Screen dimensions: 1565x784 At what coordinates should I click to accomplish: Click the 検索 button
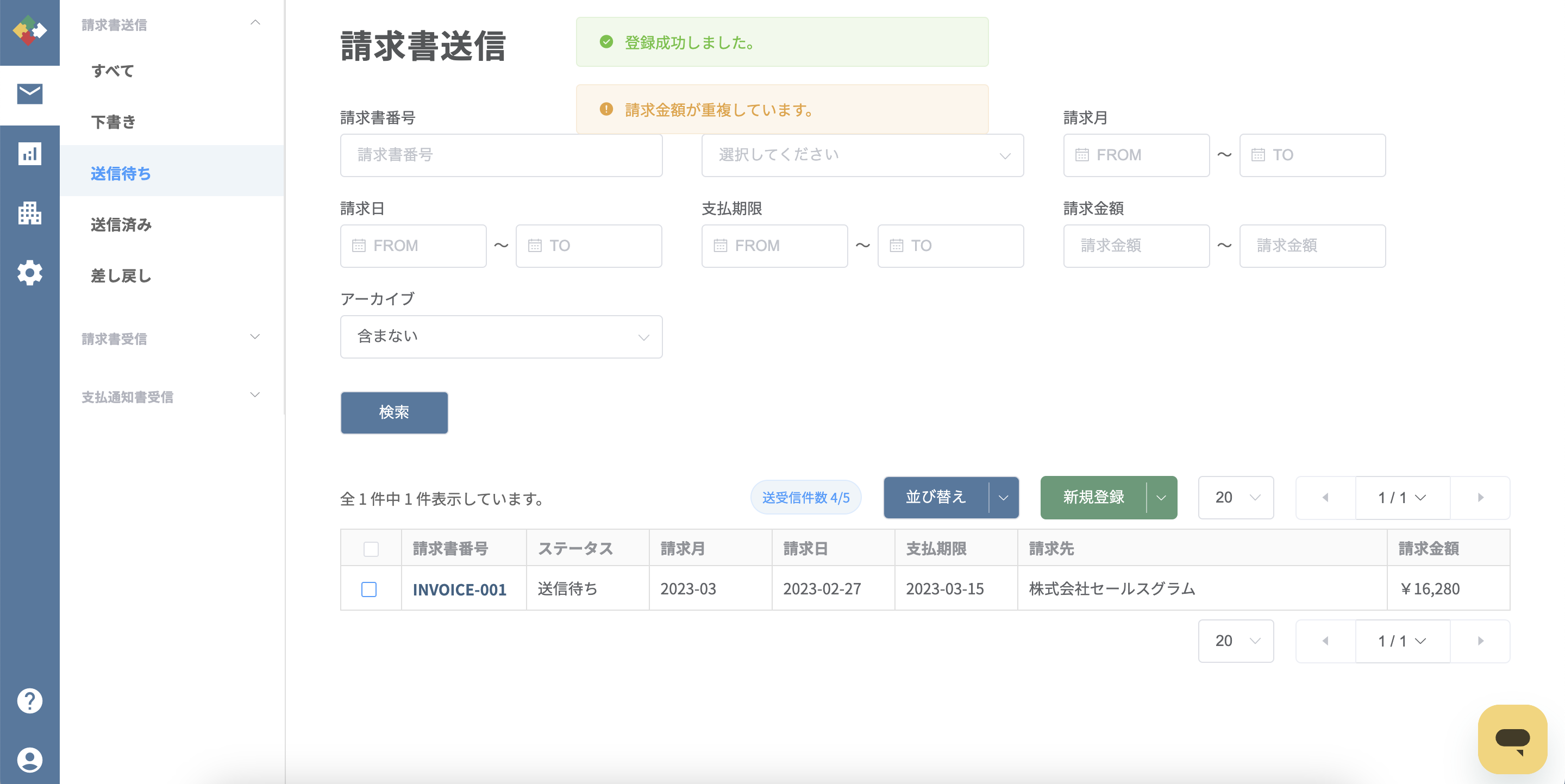[x=395, y=412]
